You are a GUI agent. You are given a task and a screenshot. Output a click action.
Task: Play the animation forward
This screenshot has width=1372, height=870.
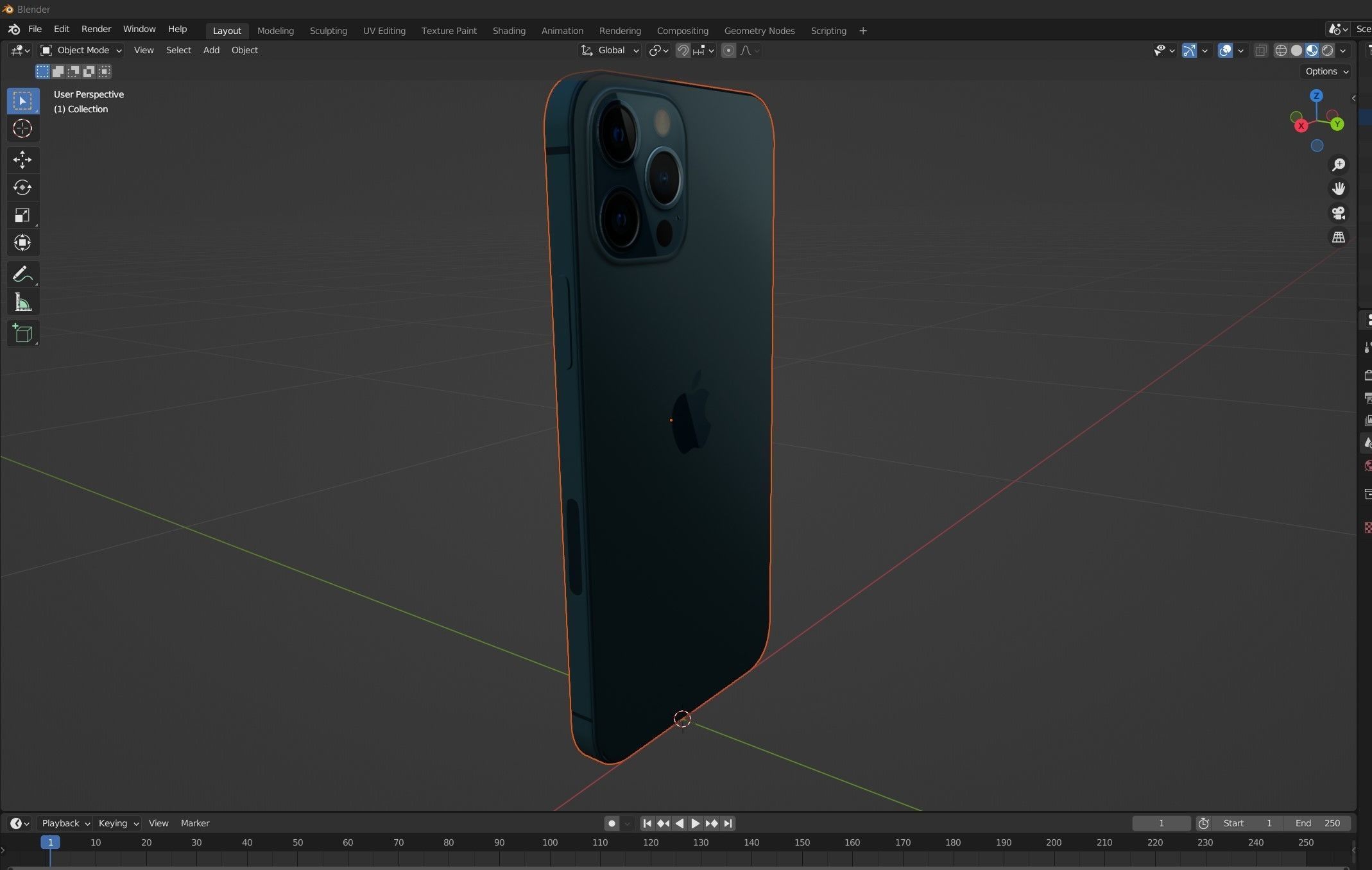pos(695,823)
